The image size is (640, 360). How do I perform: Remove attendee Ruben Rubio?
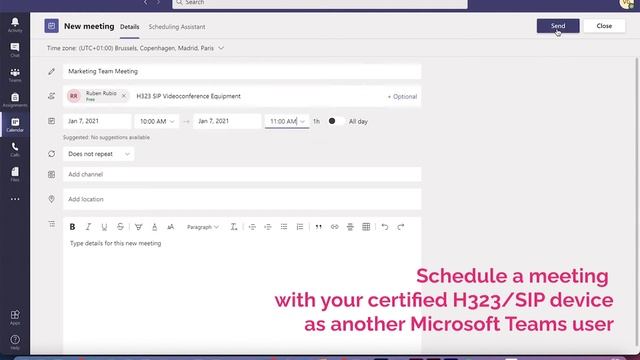click(124, 96)
